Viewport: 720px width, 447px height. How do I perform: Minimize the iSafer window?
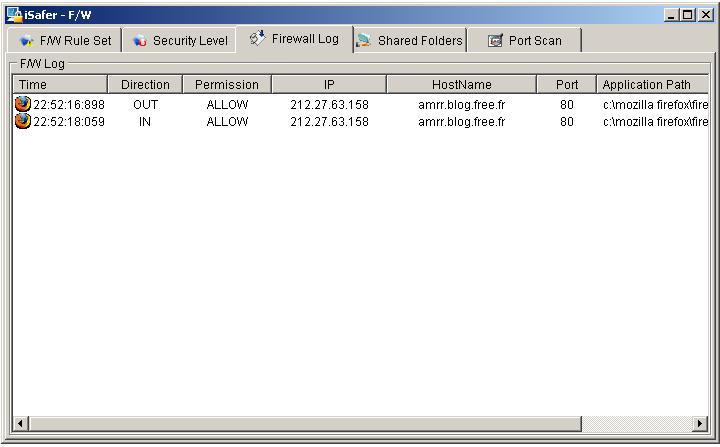[671, 15]
